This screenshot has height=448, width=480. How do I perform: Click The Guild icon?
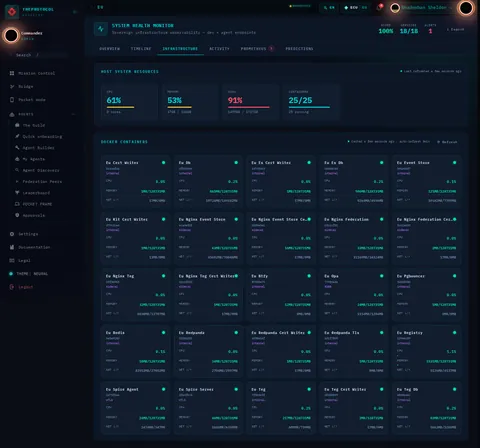coord(17,125)
